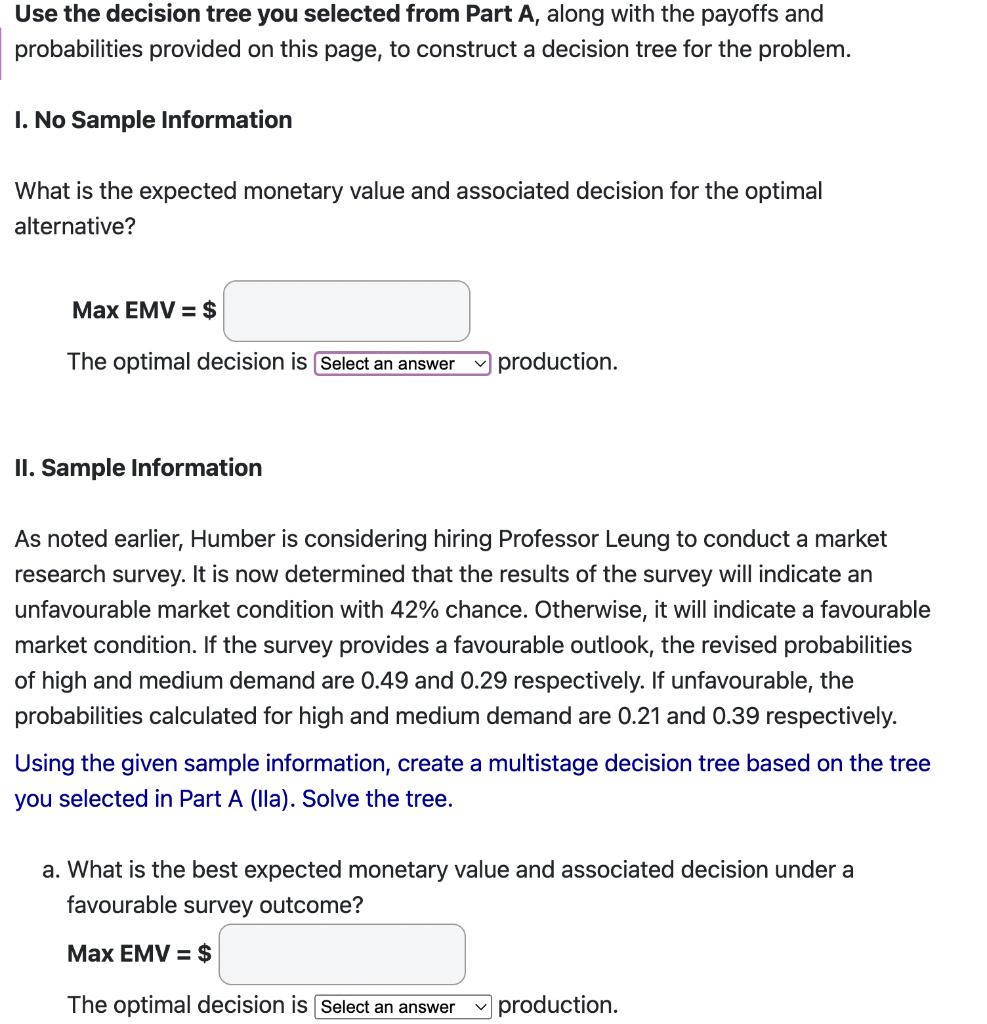Click the chevron on the first answer selector
The width and height of the screenshot is (987, 1024).
tap(479, 363)
